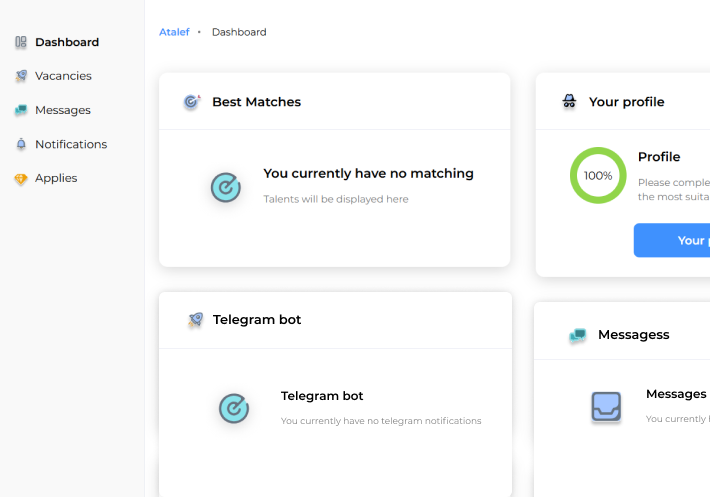Screen dimensions: 710x497
Task: Click the Messagess card chat icon
Action: click(578, 335)
